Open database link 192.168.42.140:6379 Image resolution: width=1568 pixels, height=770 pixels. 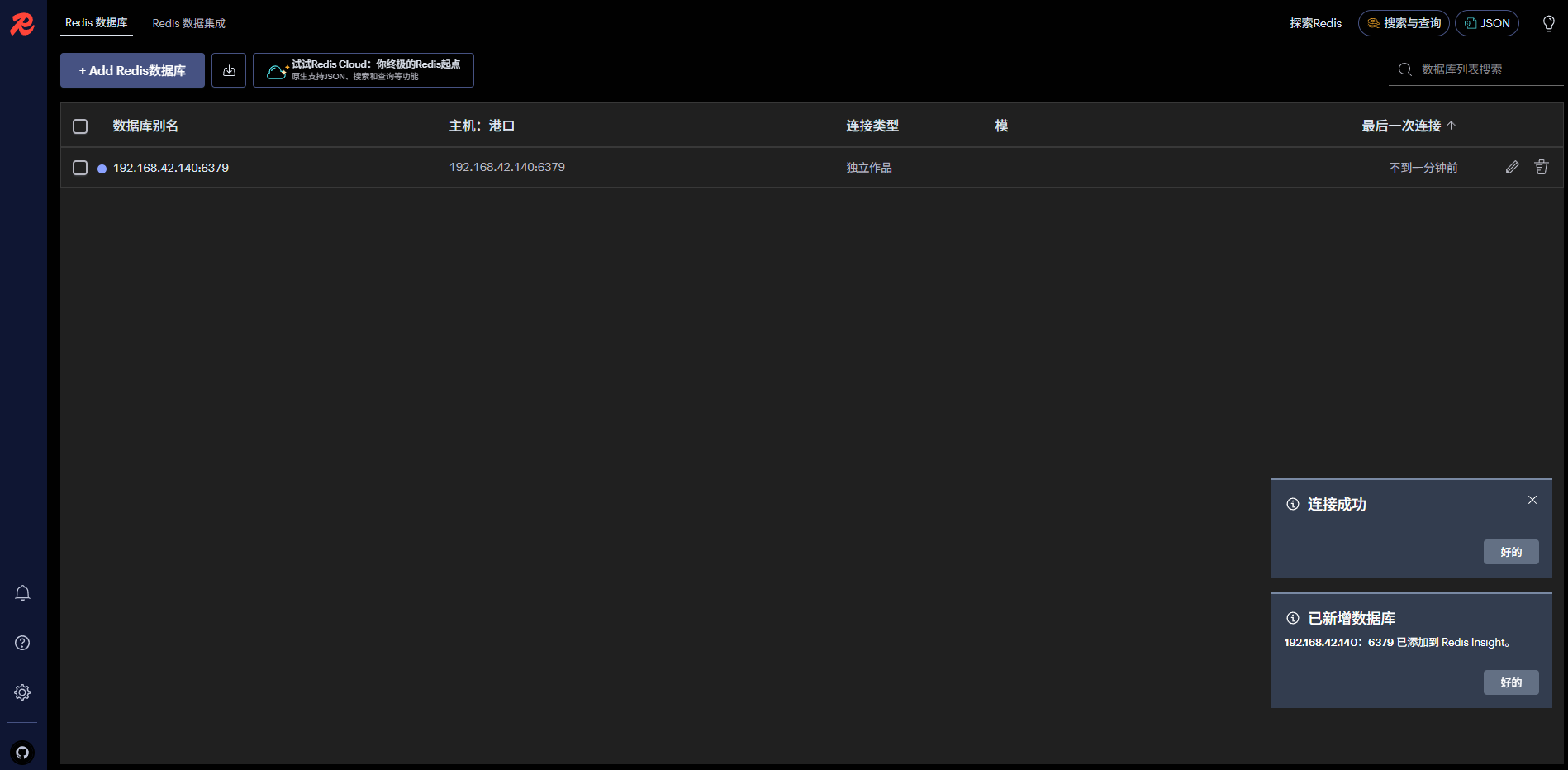pos(171,168)
